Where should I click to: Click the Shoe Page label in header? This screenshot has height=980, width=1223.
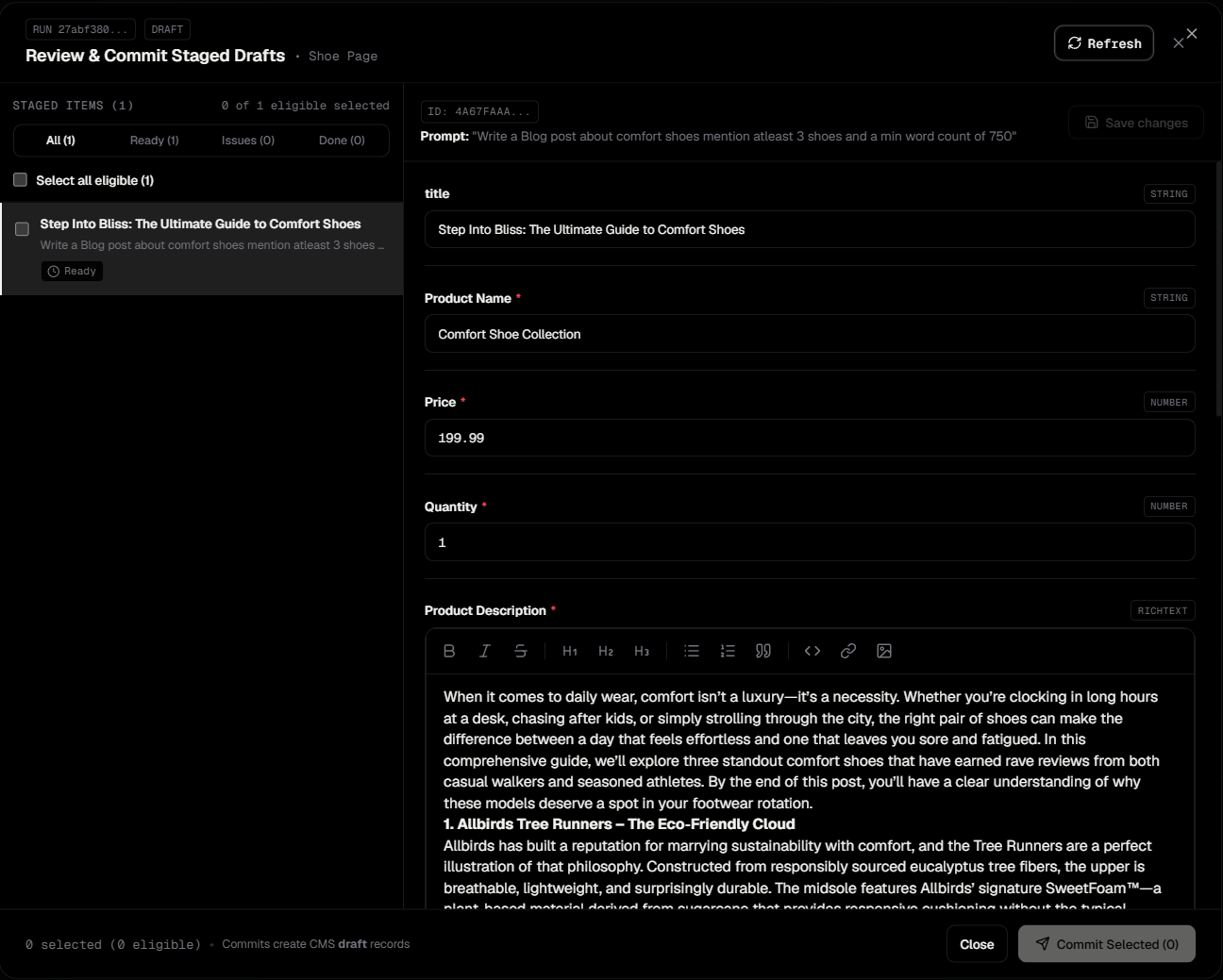point(343,57)
